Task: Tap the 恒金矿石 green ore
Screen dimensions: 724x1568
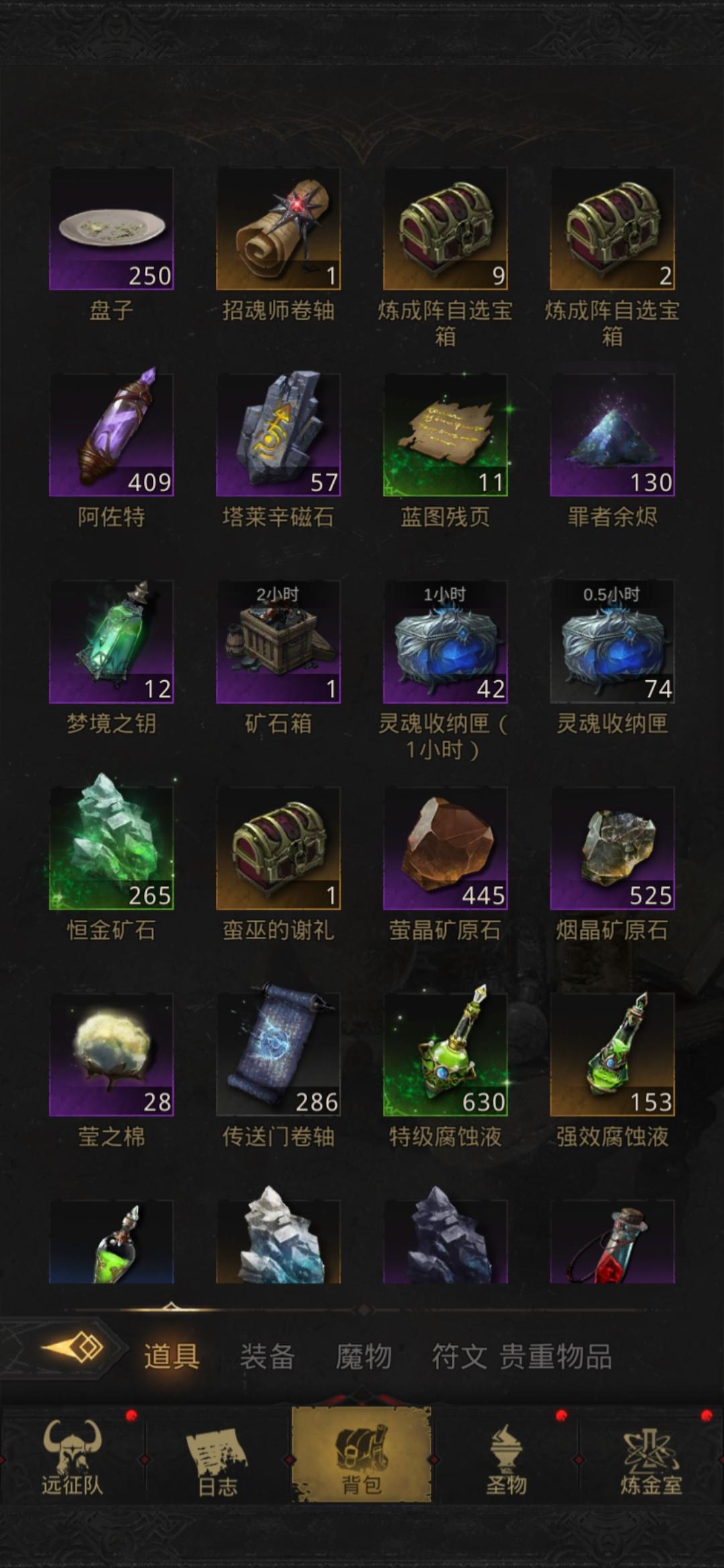Action: (x=111, y=848)
